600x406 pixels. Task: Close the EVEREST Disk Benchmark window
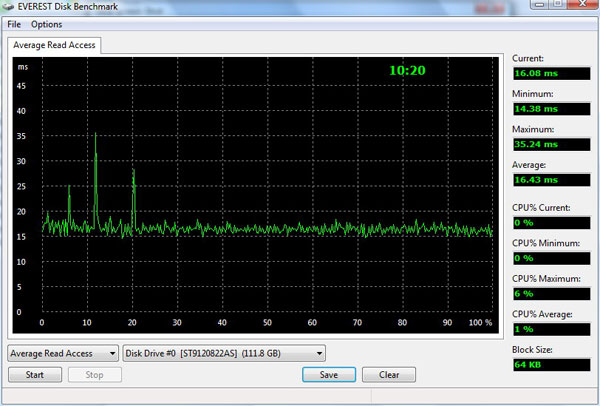pos(583,4)
